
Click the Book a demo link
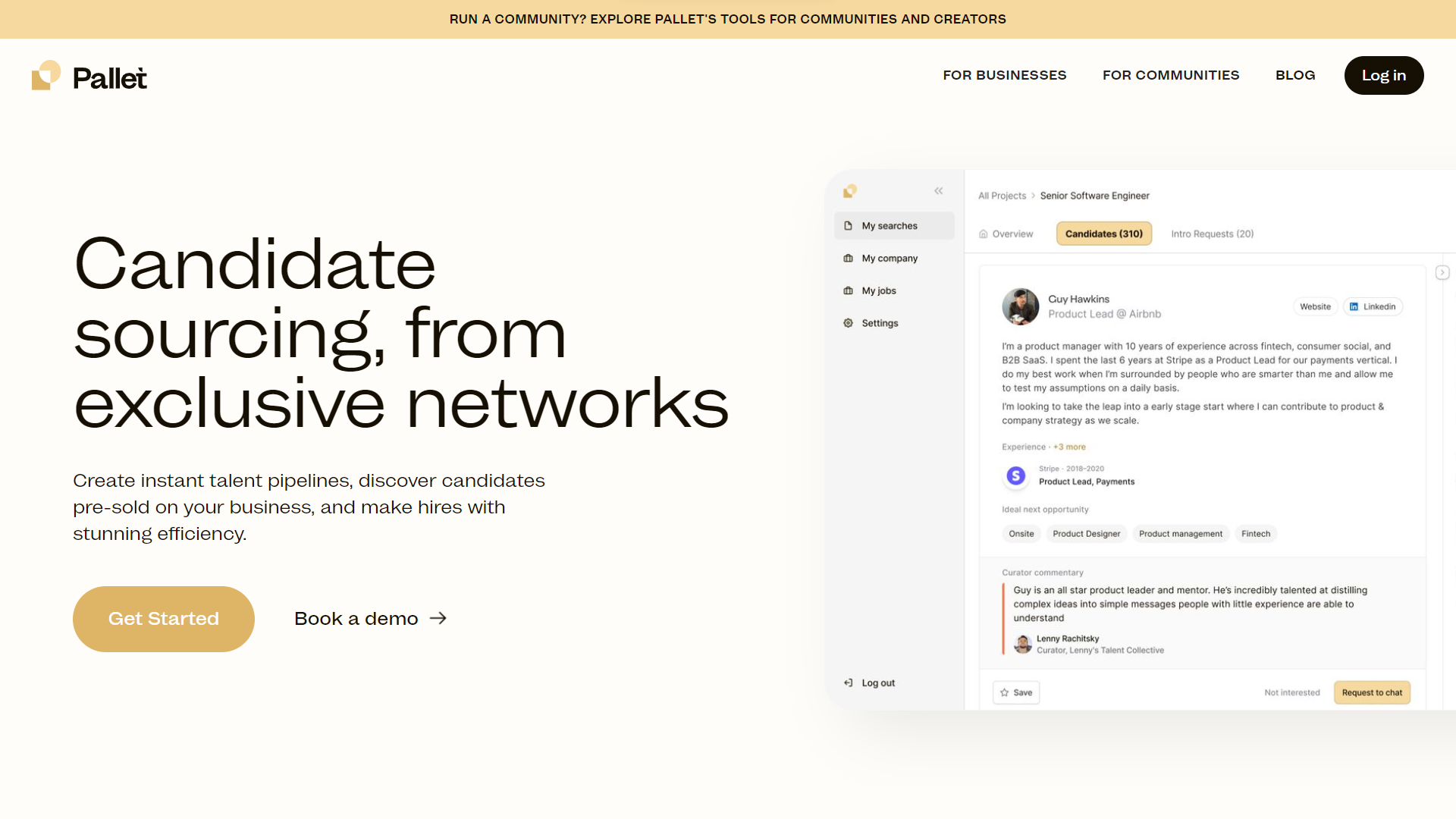[x=370, y=619]
